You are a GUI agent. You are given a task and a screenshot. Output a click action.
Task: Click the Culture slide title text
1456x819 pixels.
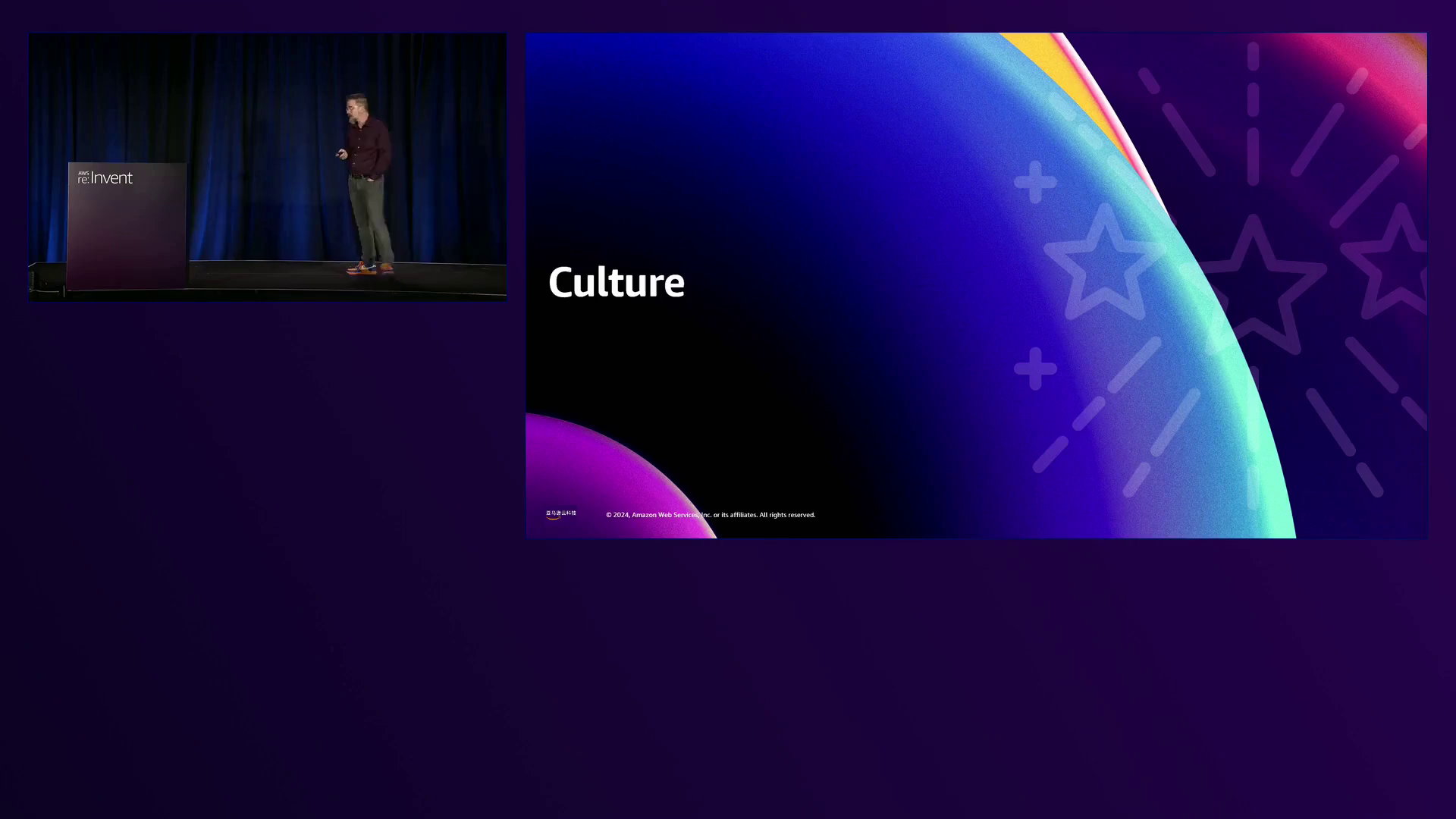(616, 282)
